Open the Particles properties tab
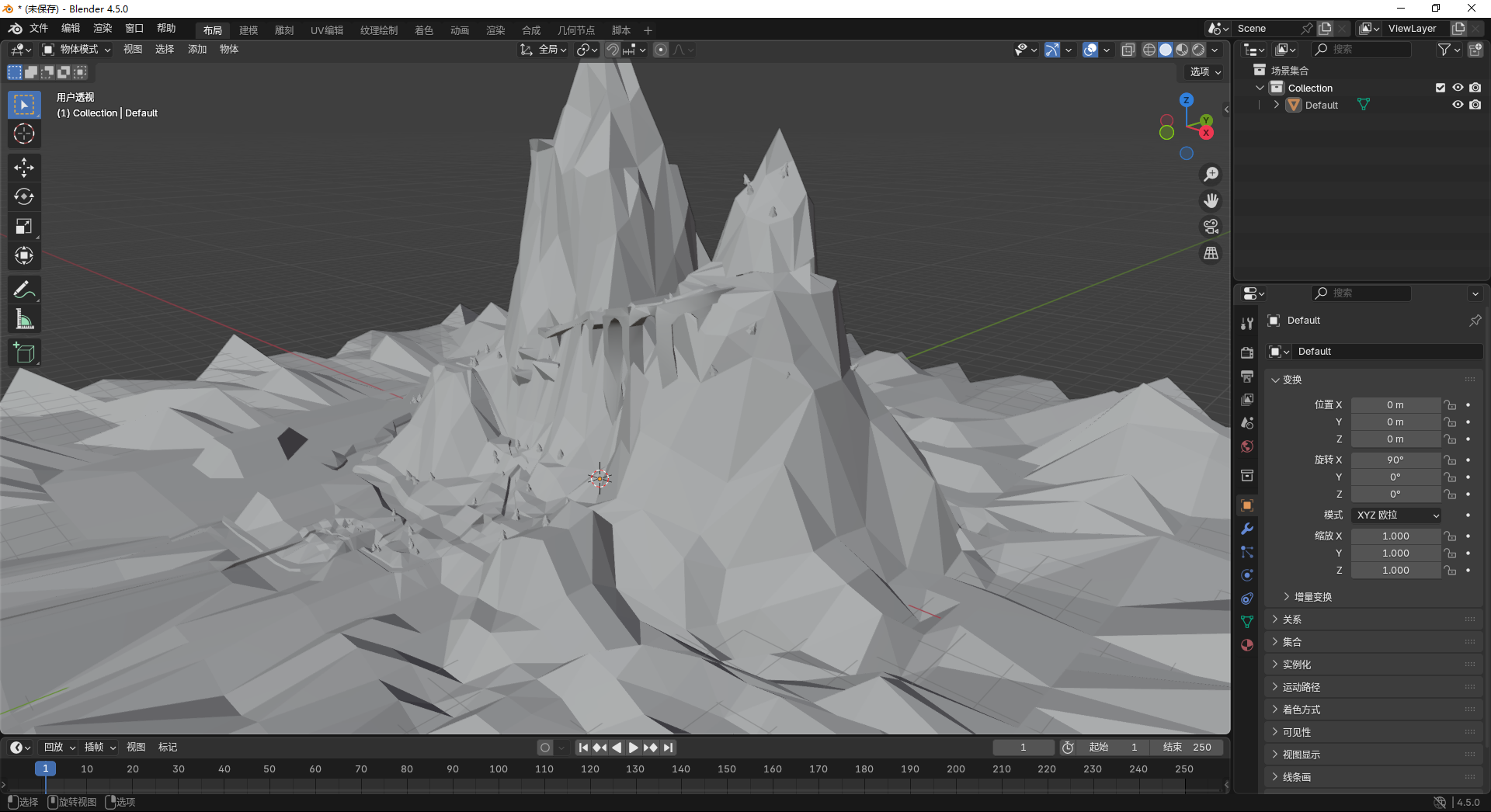Viewport: 1491px width, 812px height. pyautogui.click(x=1247, y=552)
